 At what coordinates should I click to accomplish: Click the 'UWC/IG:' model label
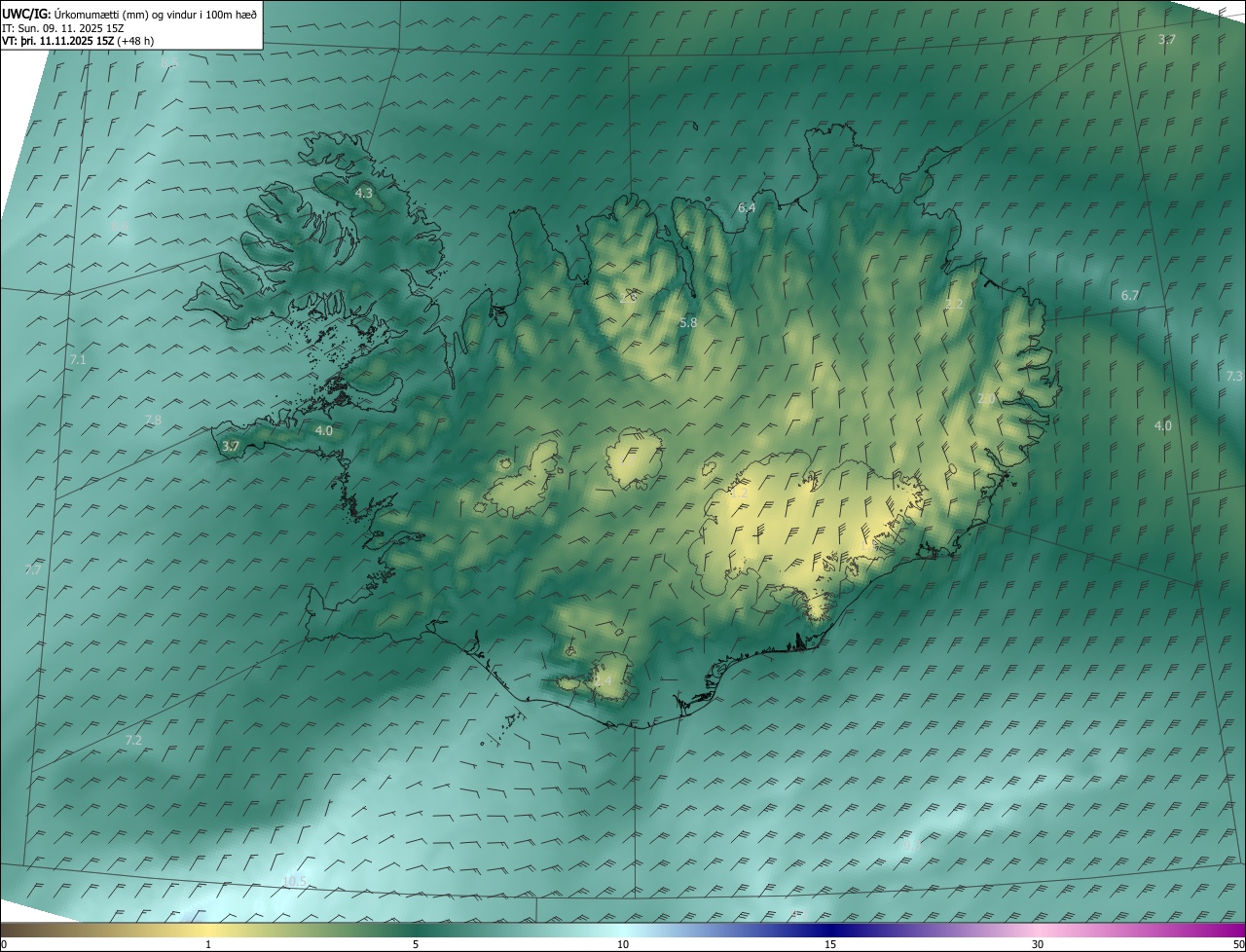pyautogui.click(x=27, y=14)
